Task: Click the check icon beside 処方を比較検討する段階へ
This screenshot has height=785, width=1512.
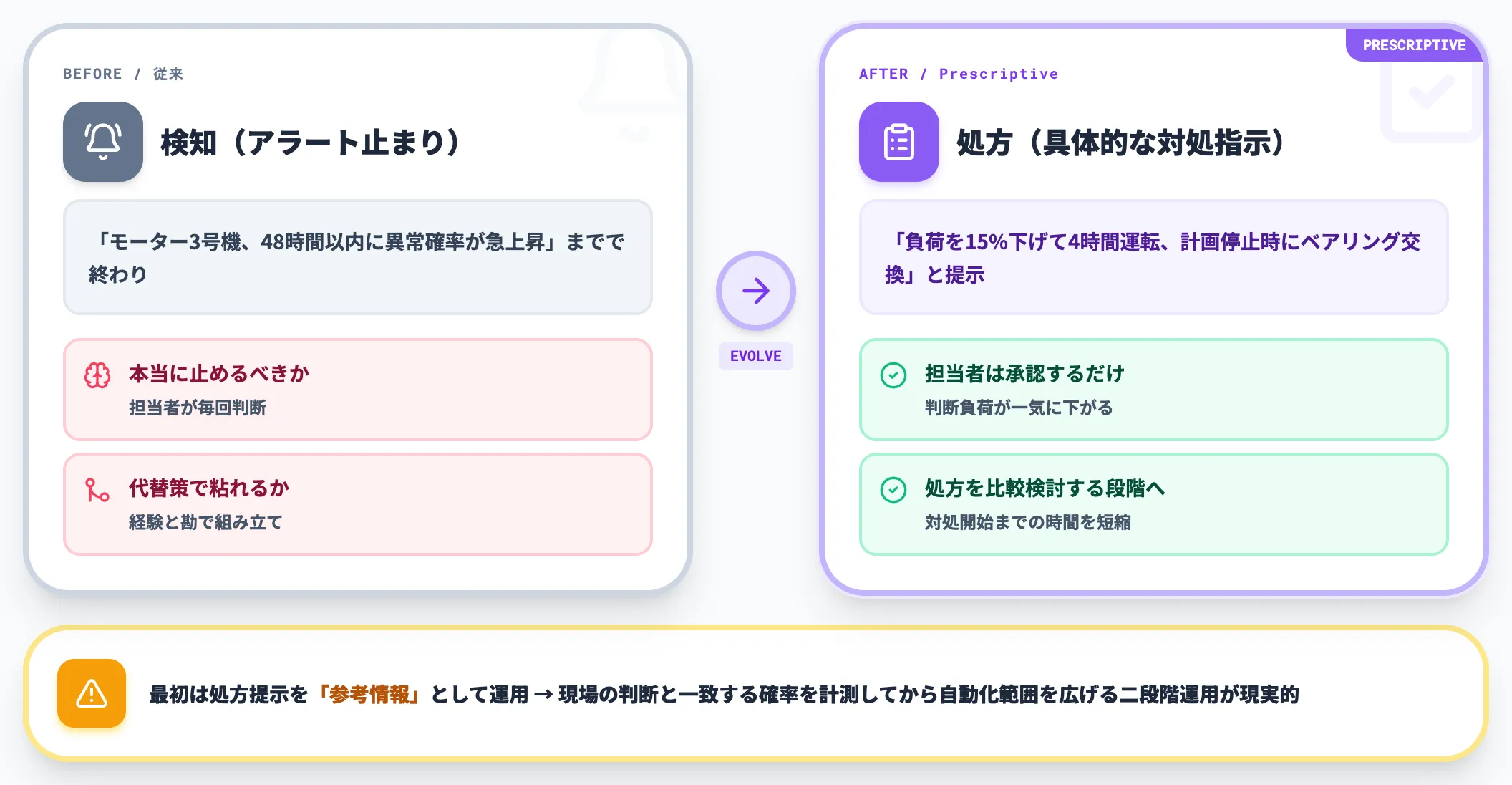Action: tap(893, 490)
